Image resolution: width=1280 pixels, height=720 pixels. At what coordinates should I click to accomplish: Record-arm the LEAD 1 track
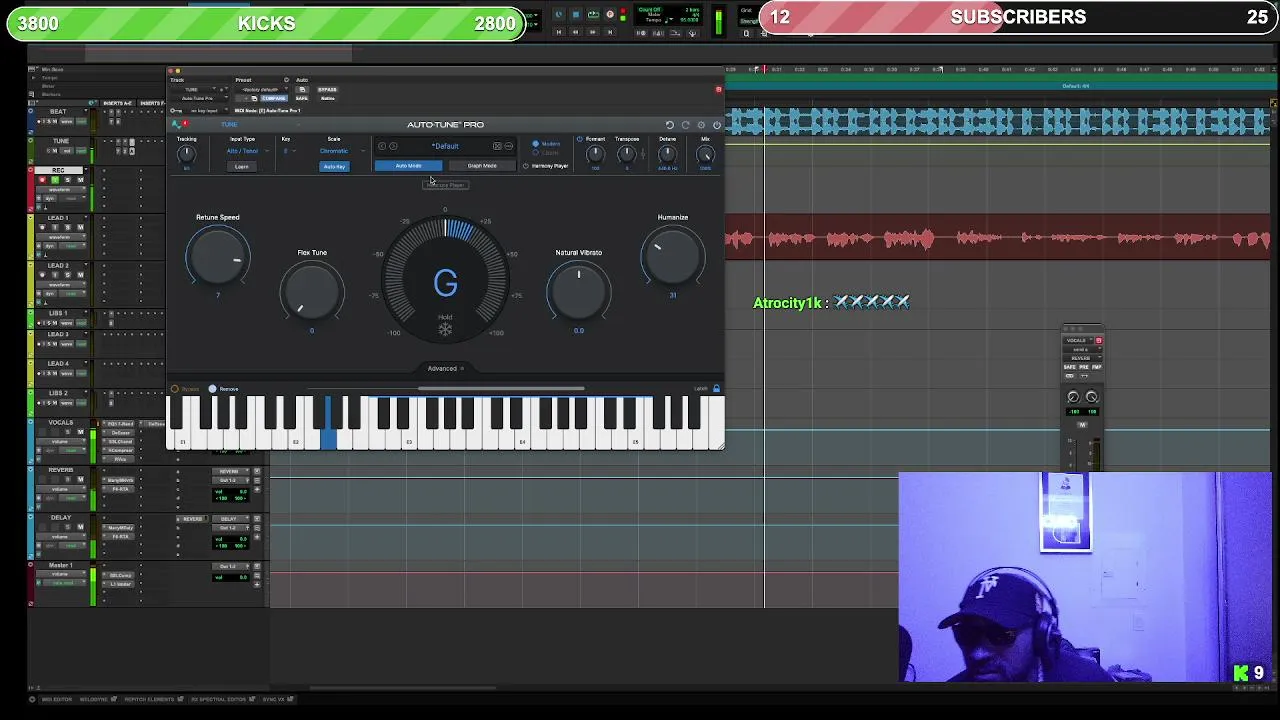(x=42, y=227)
